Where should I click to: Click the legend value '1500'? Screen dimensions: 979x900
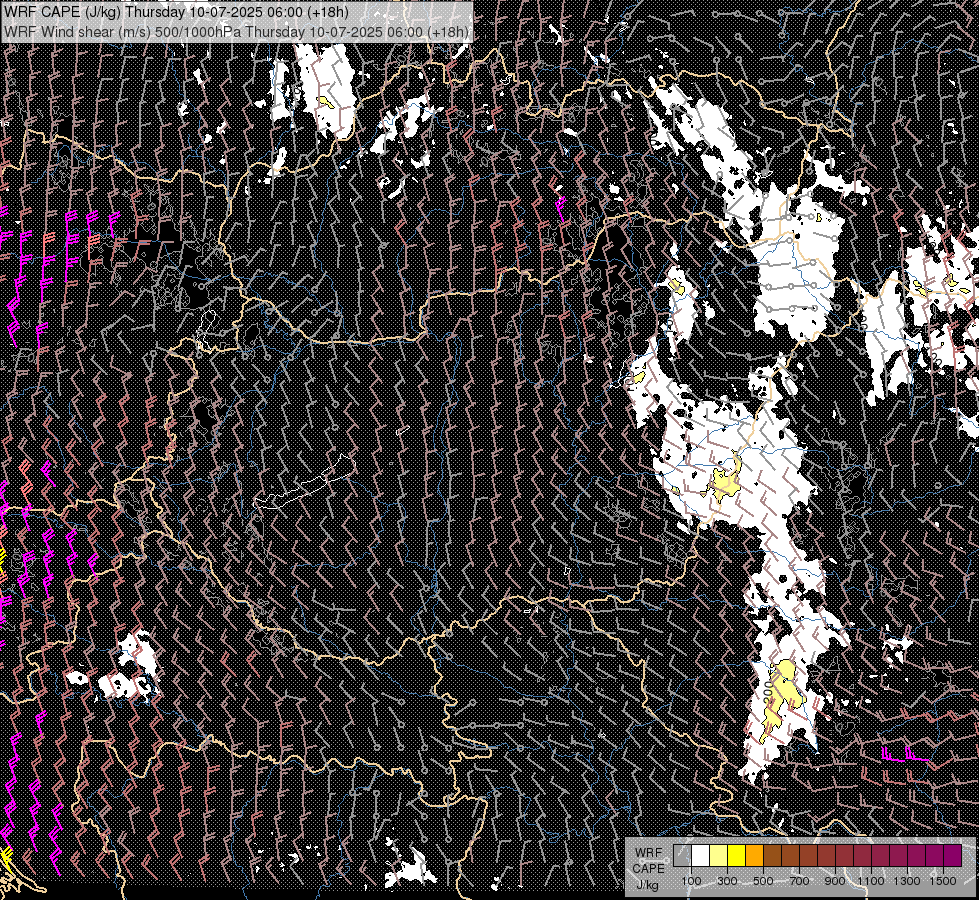click(x=943, y=881)
